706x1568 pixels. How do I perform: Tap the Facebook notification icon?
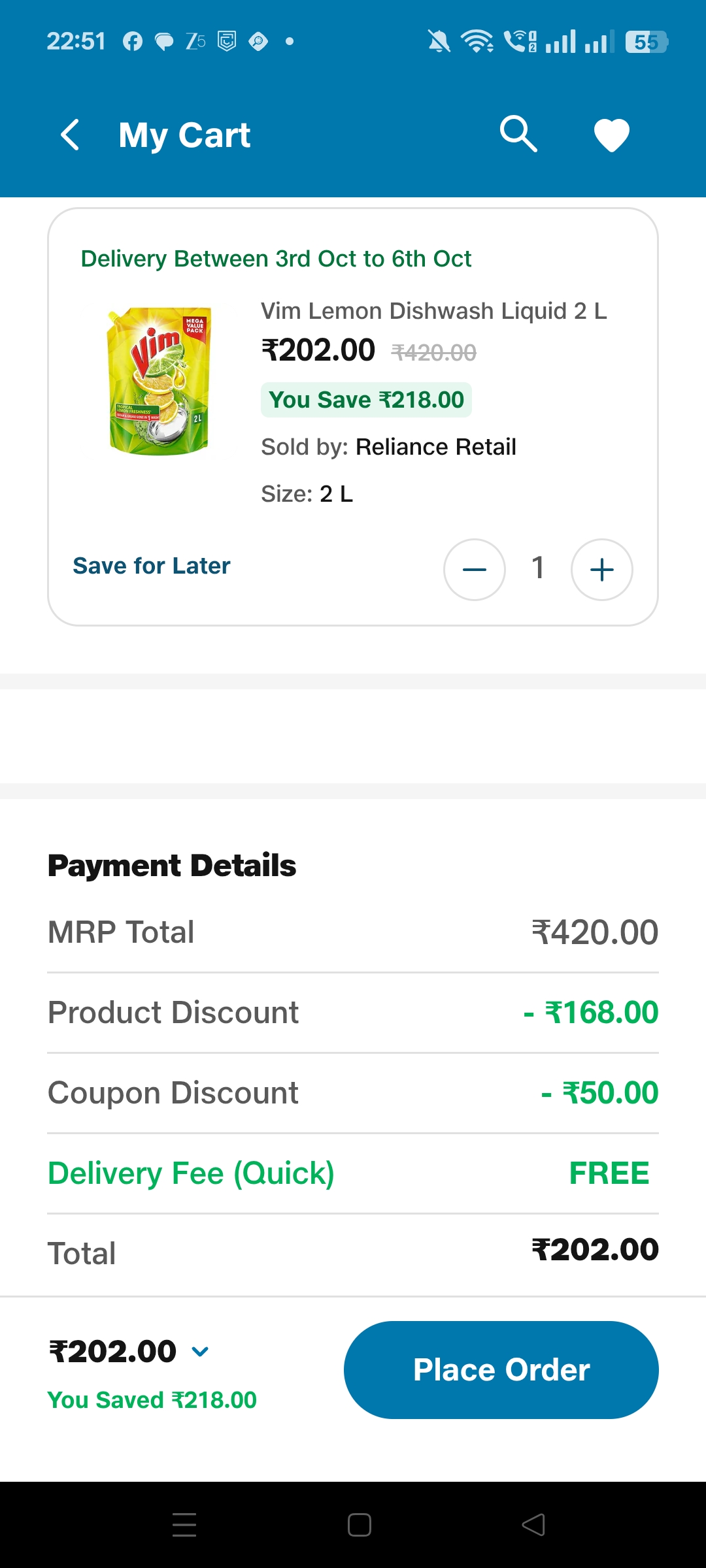[133, 42]
